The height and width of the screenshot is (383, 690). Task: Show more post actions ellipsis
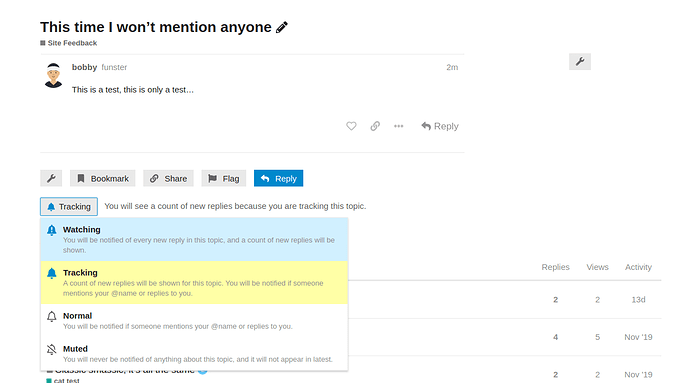(399, 126)
